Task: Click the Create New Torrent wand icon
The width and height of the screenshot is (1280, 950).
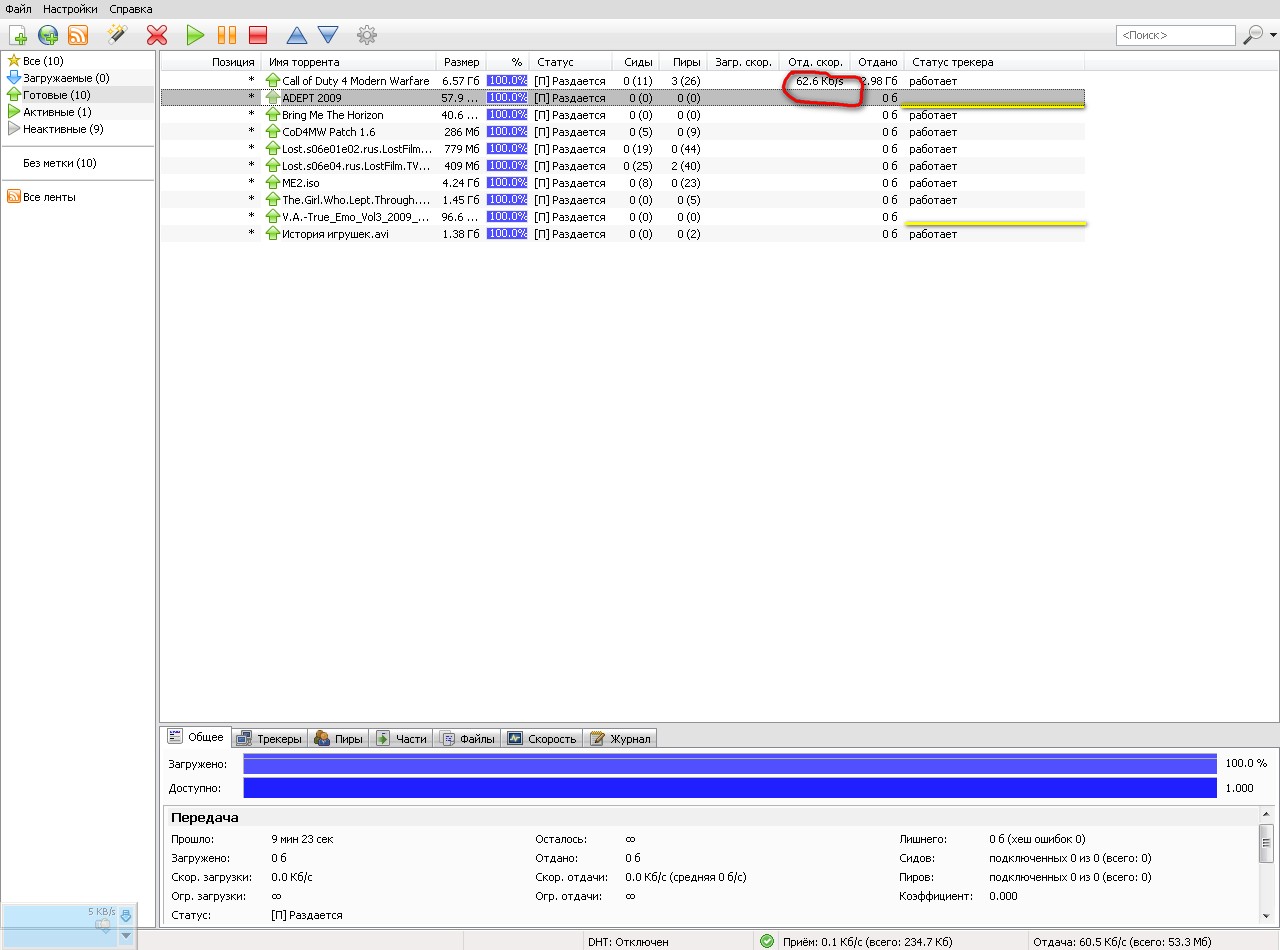Action: click(x=117, y=36)
